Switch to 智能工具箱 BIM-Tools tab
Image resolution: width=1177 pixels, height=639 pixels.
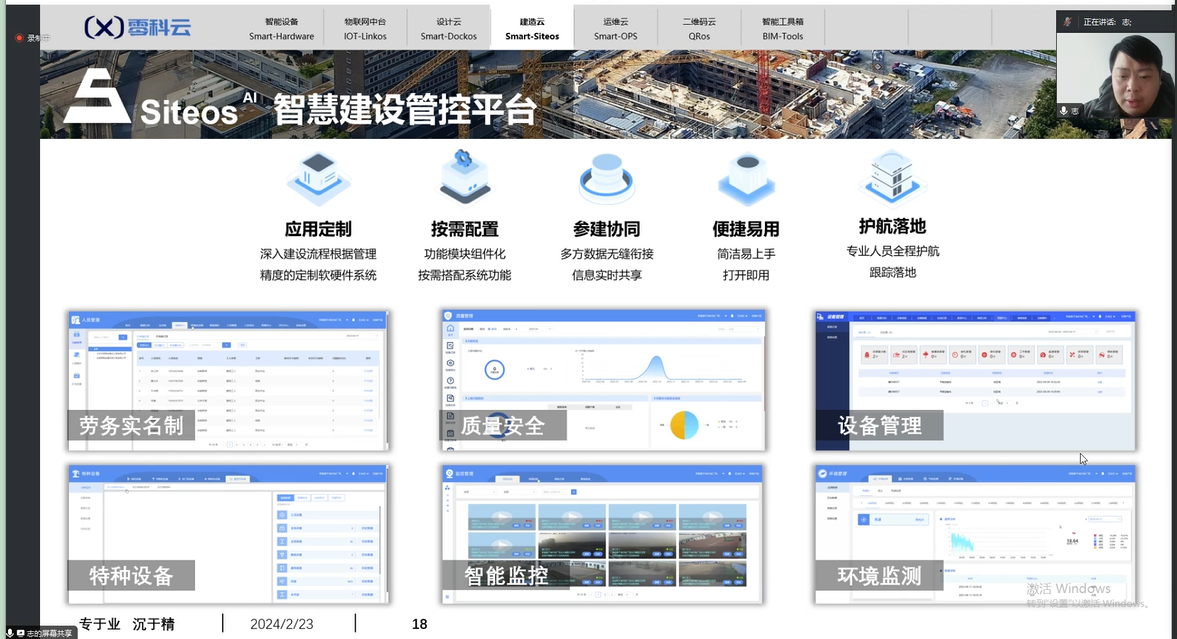pyautogui.click(x=782, y=29)
